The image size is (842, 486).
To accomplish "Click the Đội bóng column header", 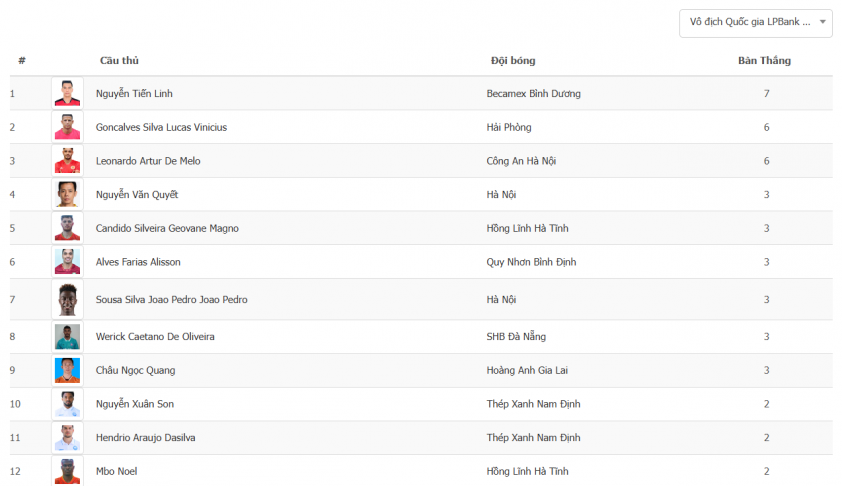I will coord(513,61).
